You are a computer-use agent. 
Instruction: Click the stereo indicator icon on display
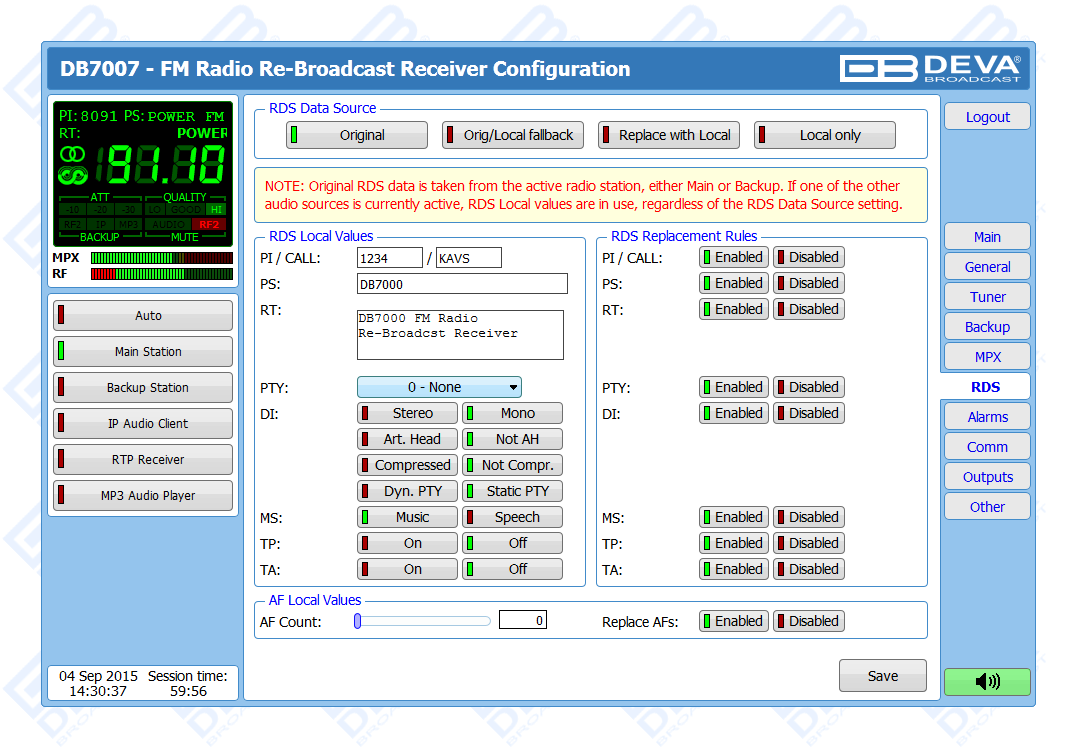point(72,155)
